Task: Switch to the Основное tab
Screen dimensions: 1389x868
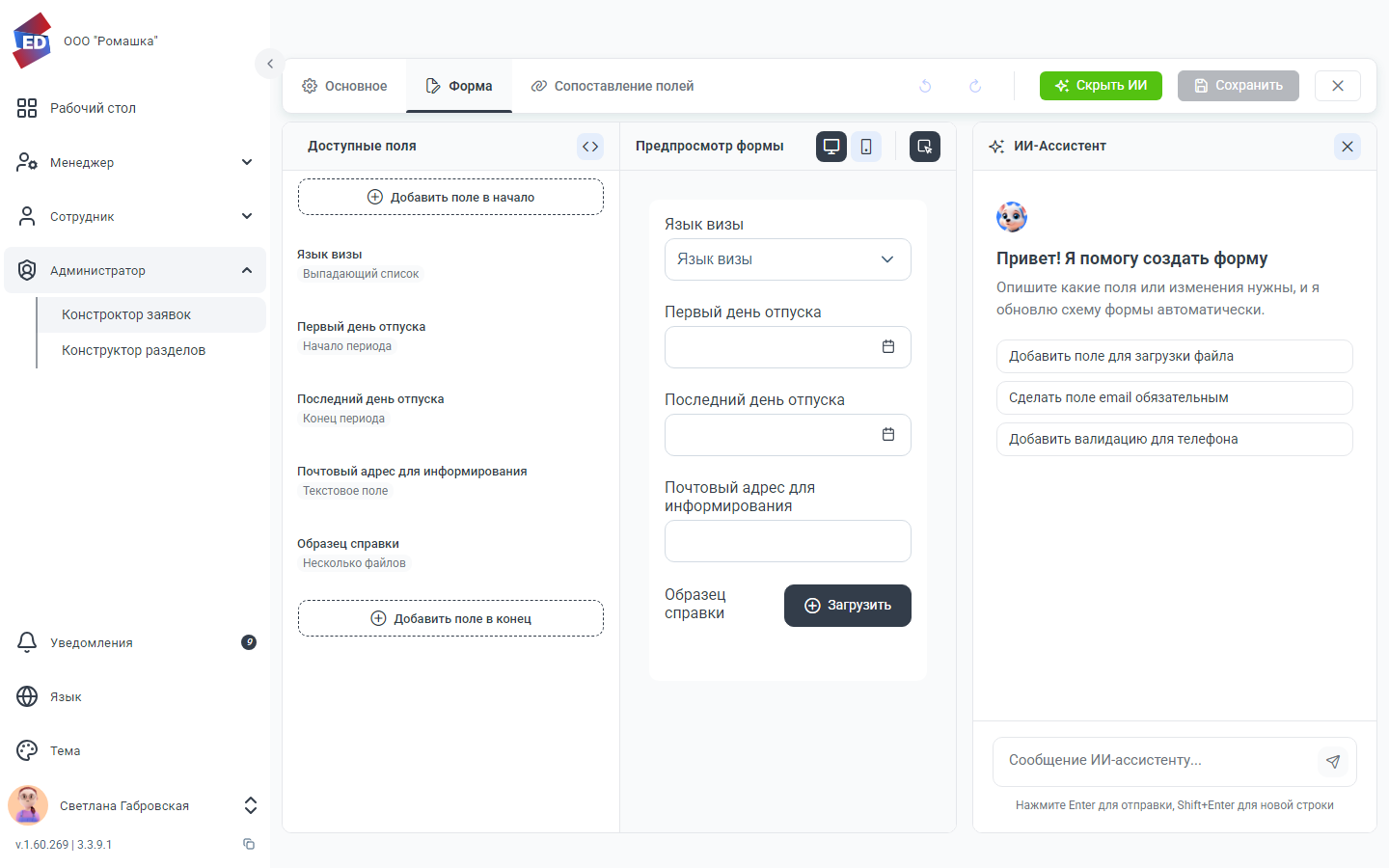Action: 344,86
